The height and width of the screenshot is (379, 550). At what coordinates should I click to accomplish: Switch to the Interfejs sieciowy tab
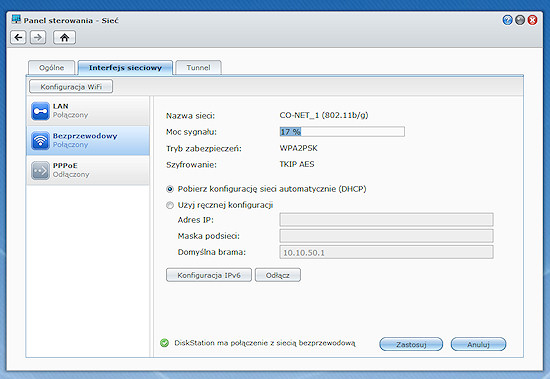[125, 68]
